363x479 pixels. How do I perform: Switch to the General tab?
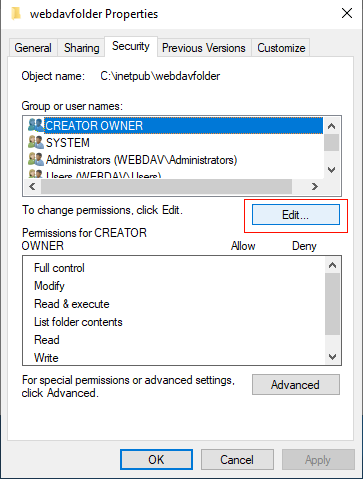(33, 48)
